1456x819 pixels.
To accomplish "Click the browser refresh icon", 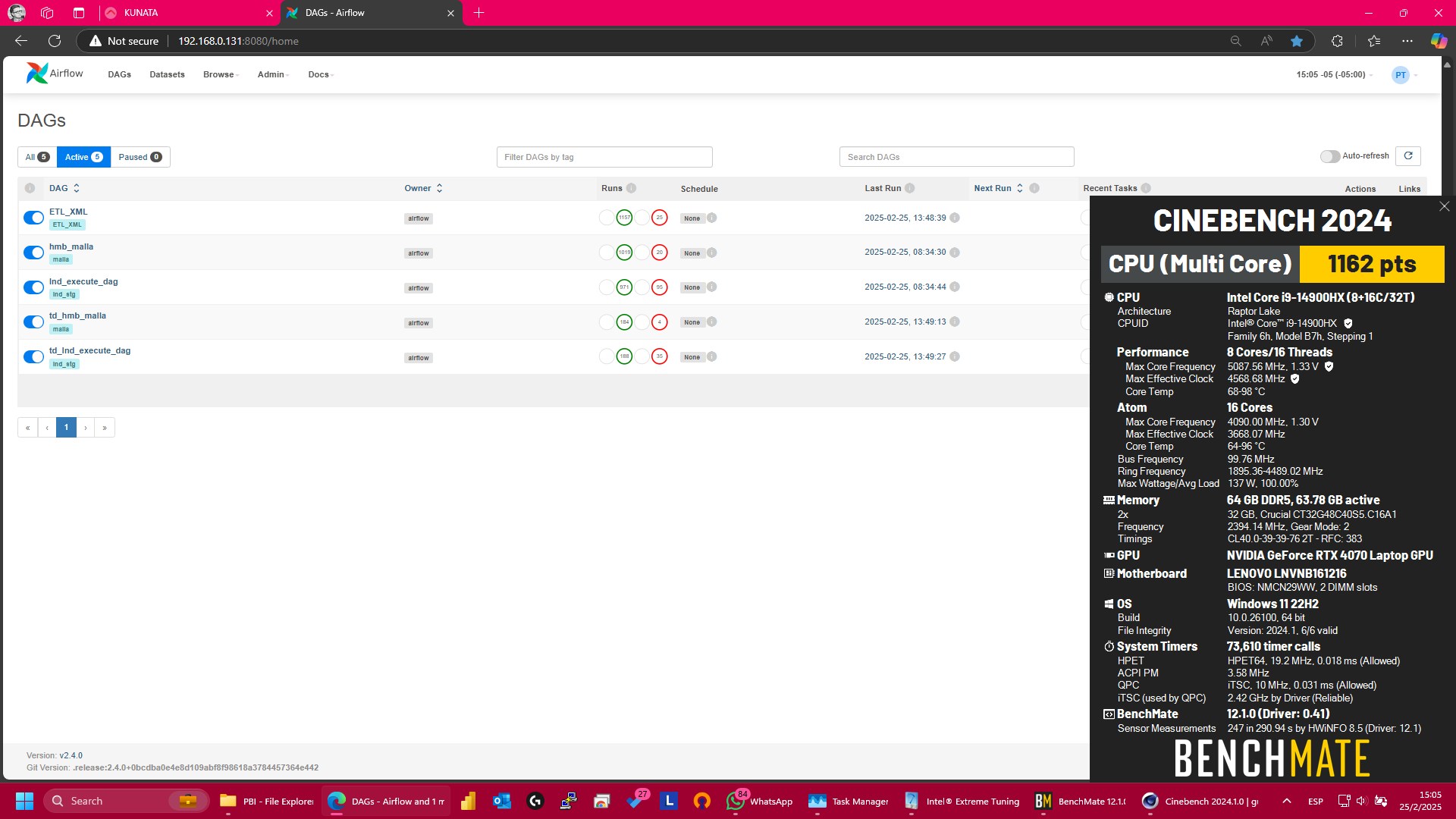I will (x=55, y=41).
